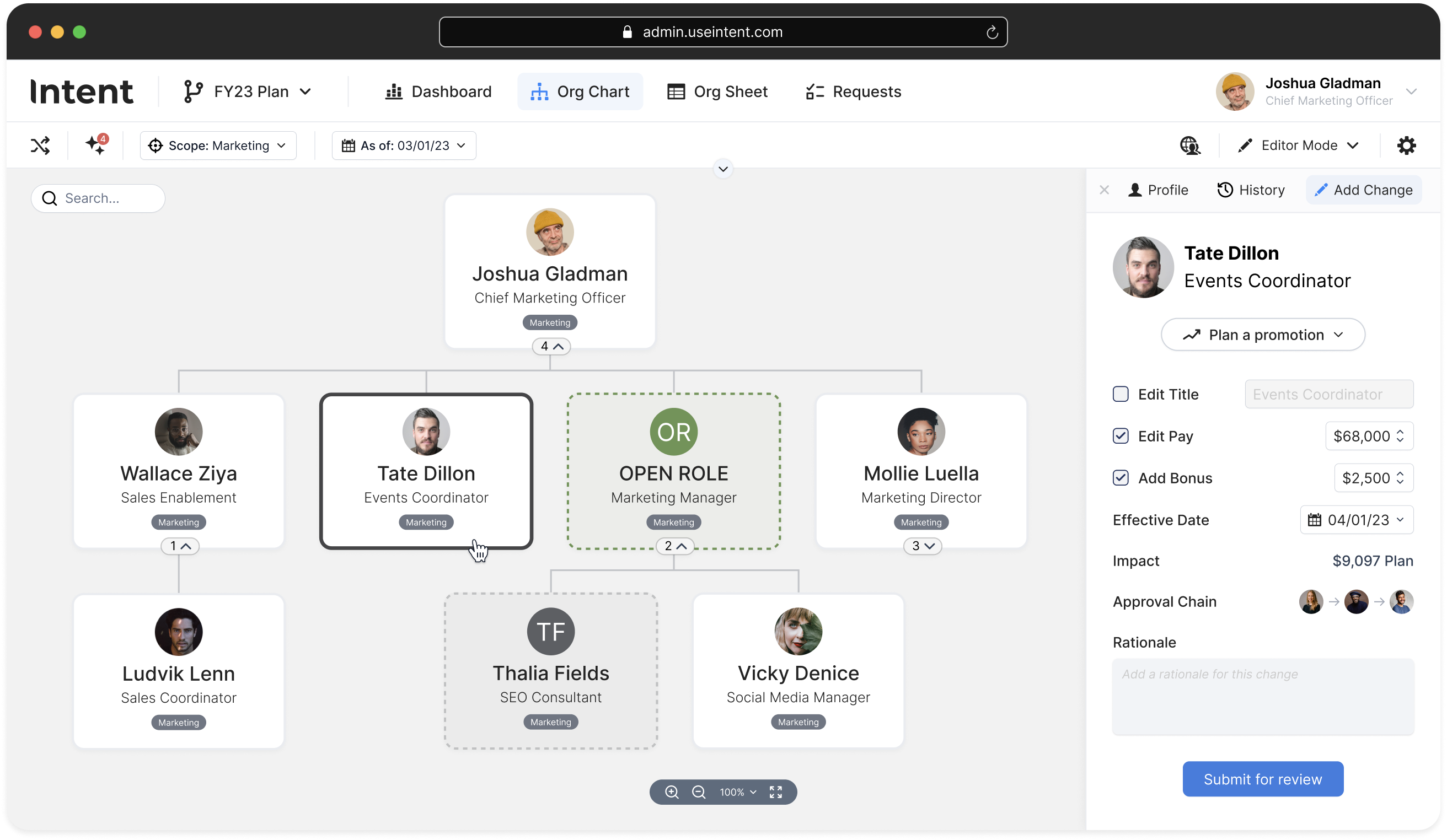Switch to the Org Sheet tab
Viewport: 1447px width, 840px height.
click(x=717, y=92)
